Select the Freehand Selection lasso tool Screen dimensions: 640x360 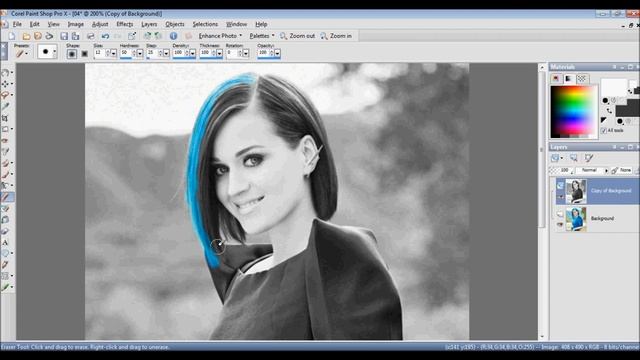coord(5,95)
